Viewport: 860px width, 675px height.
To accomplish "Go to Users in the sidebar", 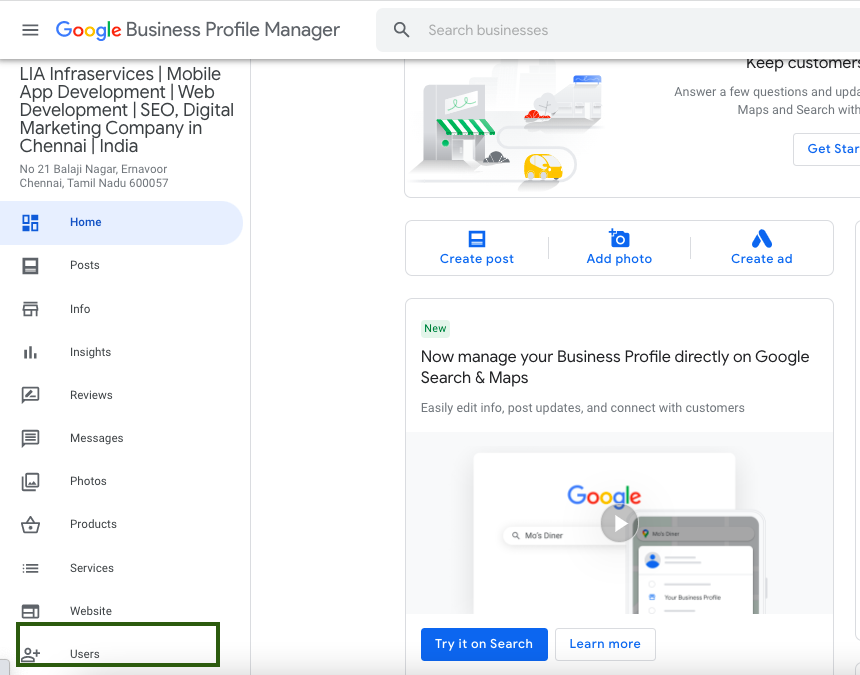I will [121, 654].
